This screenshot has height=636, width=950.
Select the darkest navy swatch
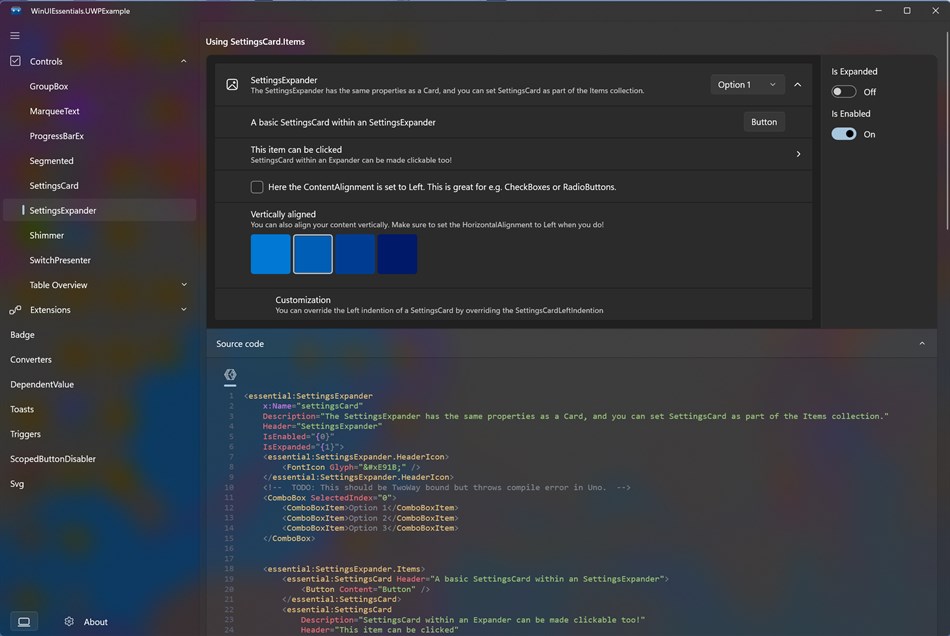tap(397, 254)
